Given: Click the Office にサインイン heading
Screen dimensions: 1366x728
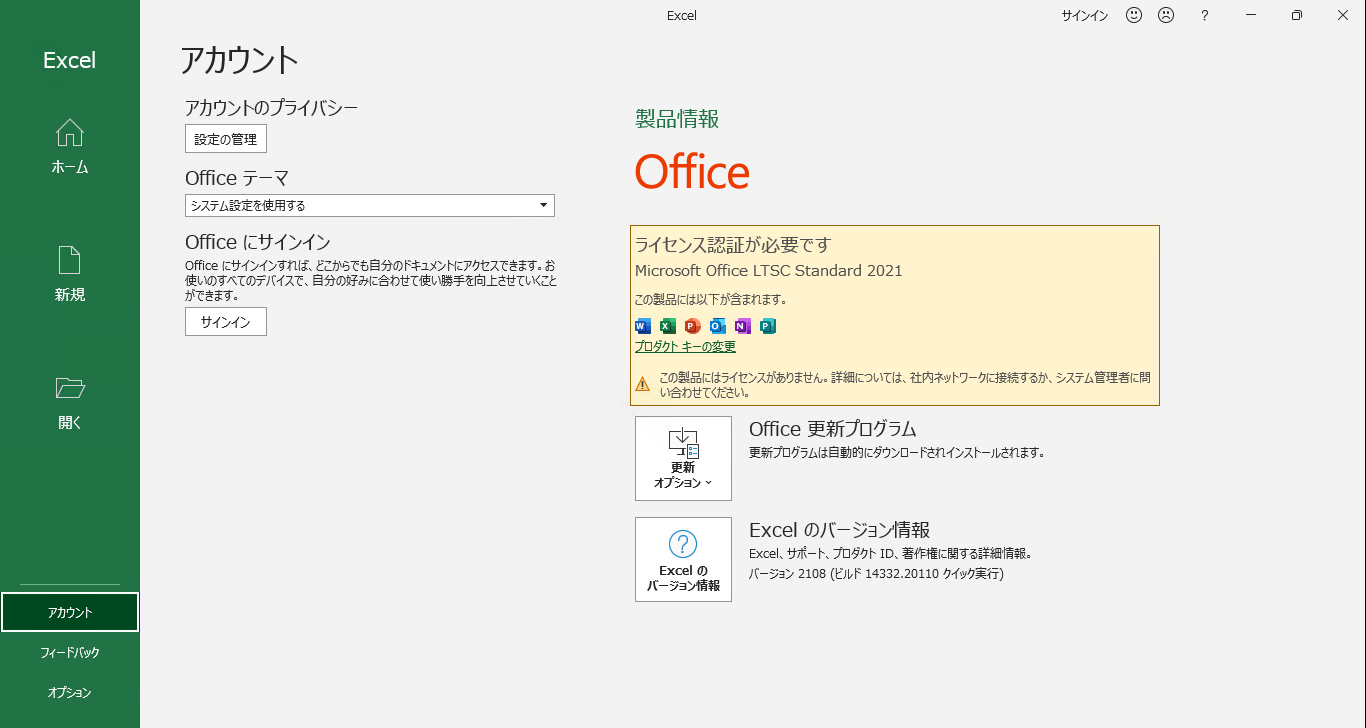Looking at the screenshot, I should point(258,242).
